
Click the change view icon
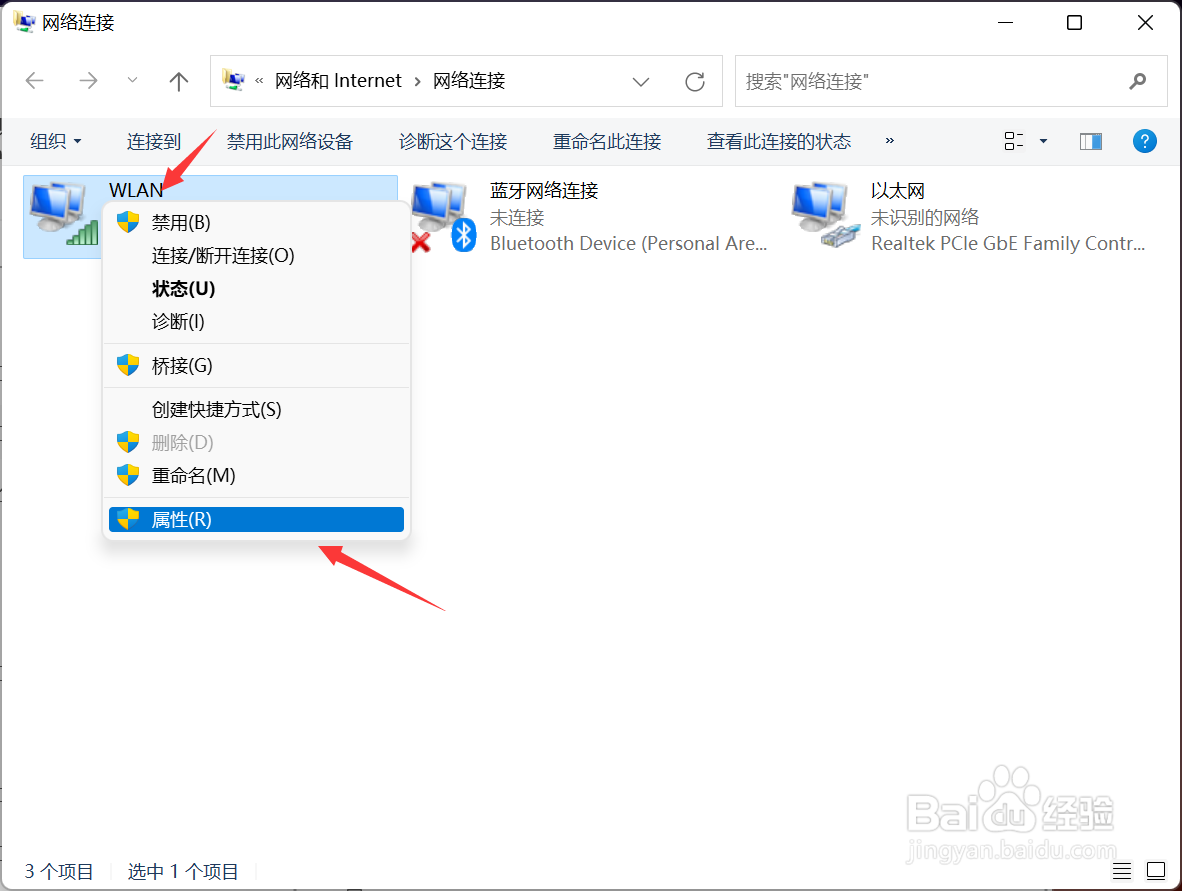pyautogui.click(x=1014, y=141)
